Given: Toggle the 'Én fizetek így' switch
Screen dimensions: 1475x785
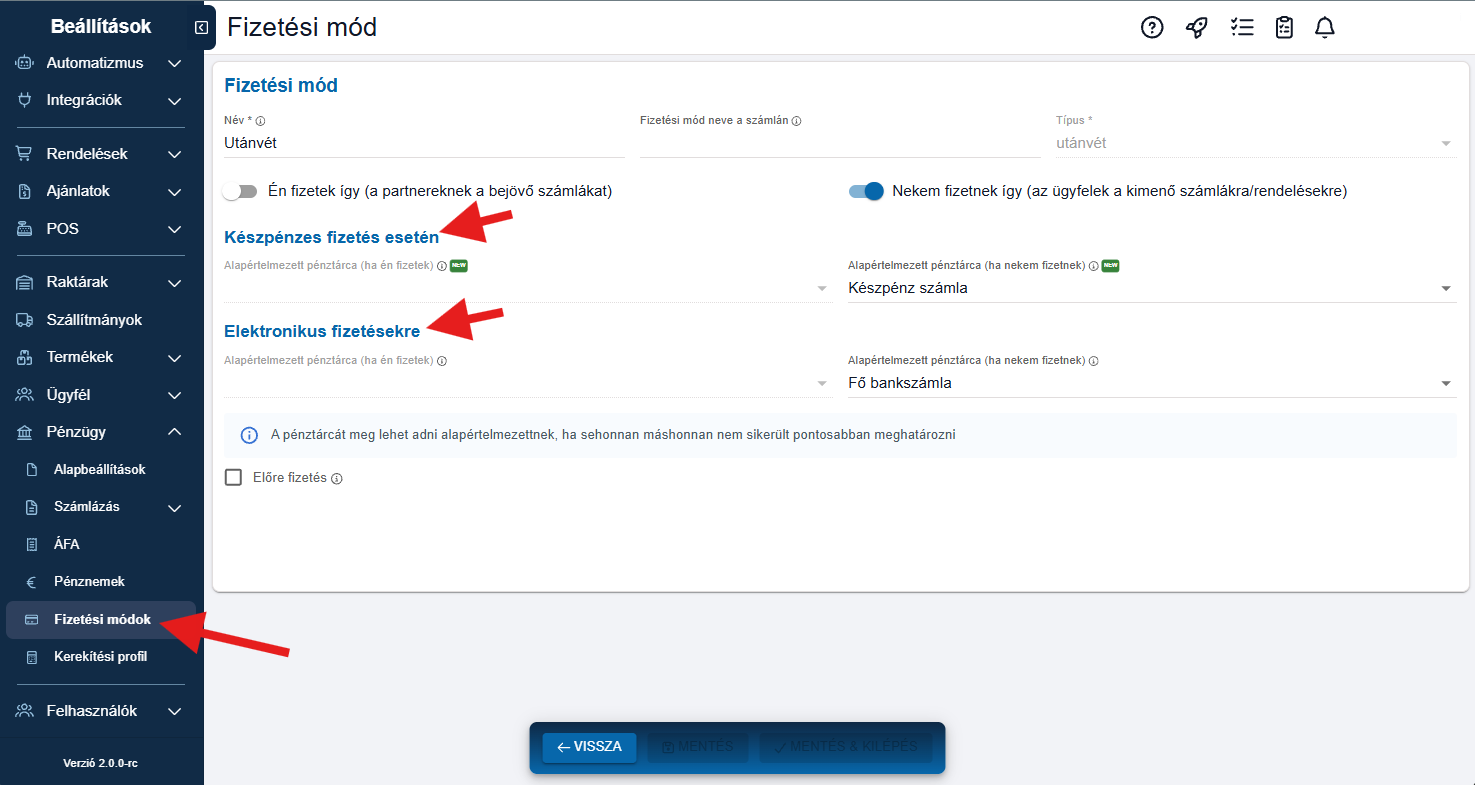Looking at the screenshot, I should tap(240, 191).
